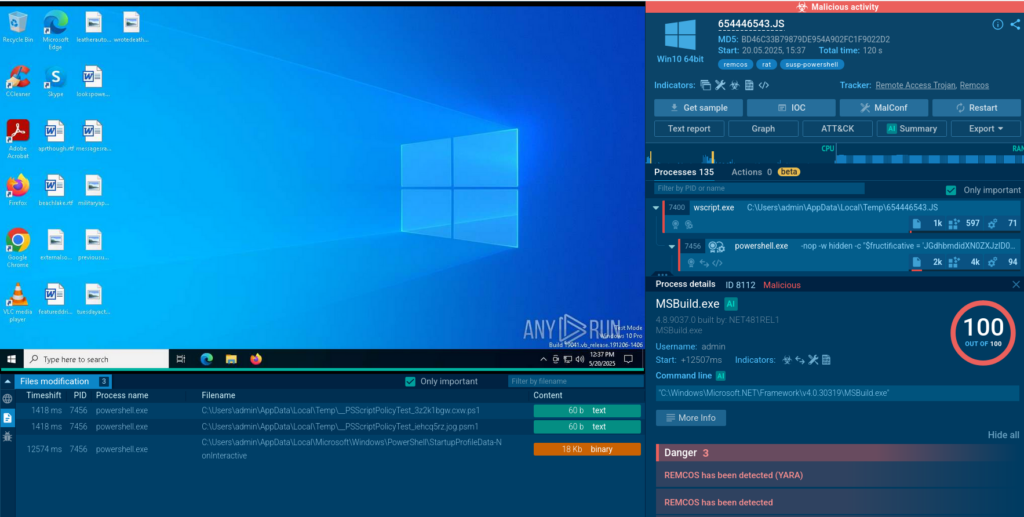Image resolution: width=1024 pixels, height=517 pixels.
Task: Switch to the Actions tab
Action: tap(746, 172)
